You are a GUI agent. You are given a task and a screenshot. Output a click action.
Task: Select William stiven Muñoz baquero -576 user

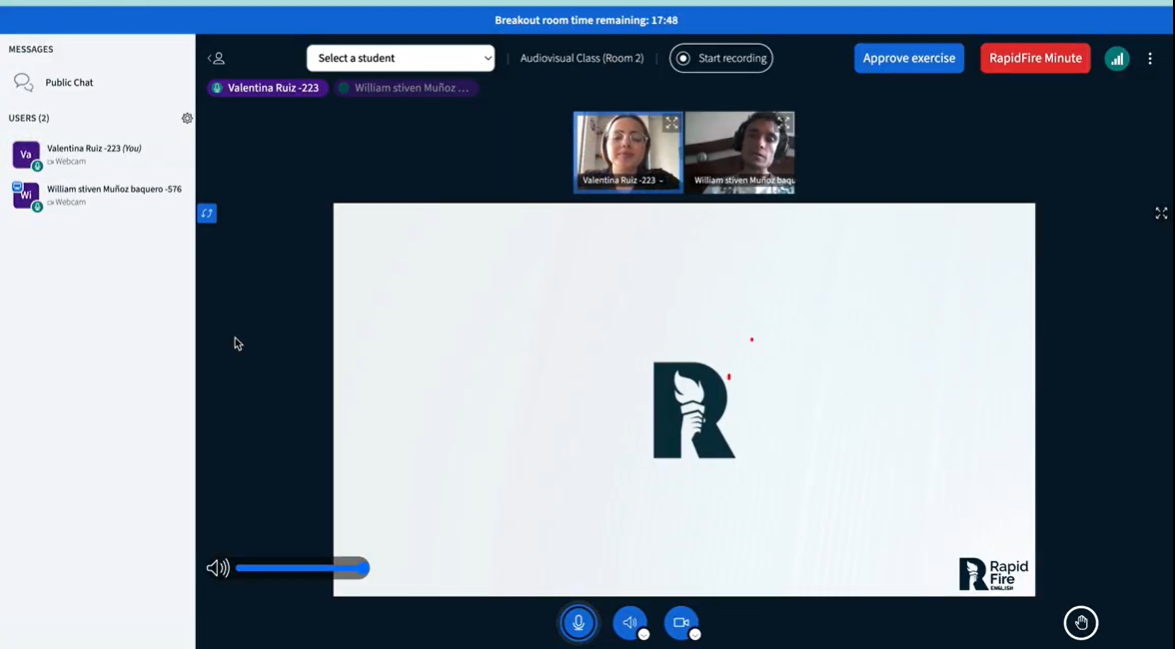[97, 195]
